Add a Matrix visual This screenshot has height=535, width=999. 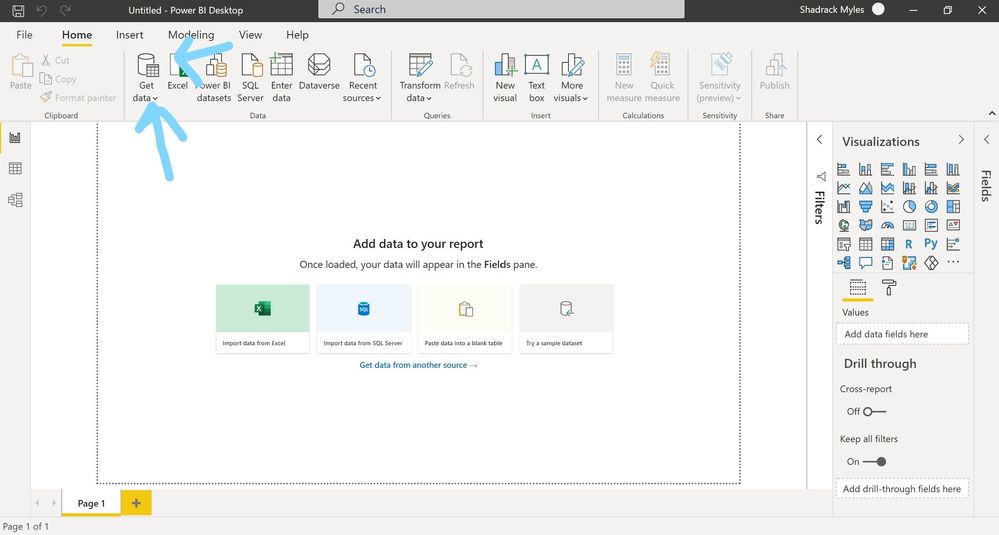pyautogui.click(x=887, y=244)
